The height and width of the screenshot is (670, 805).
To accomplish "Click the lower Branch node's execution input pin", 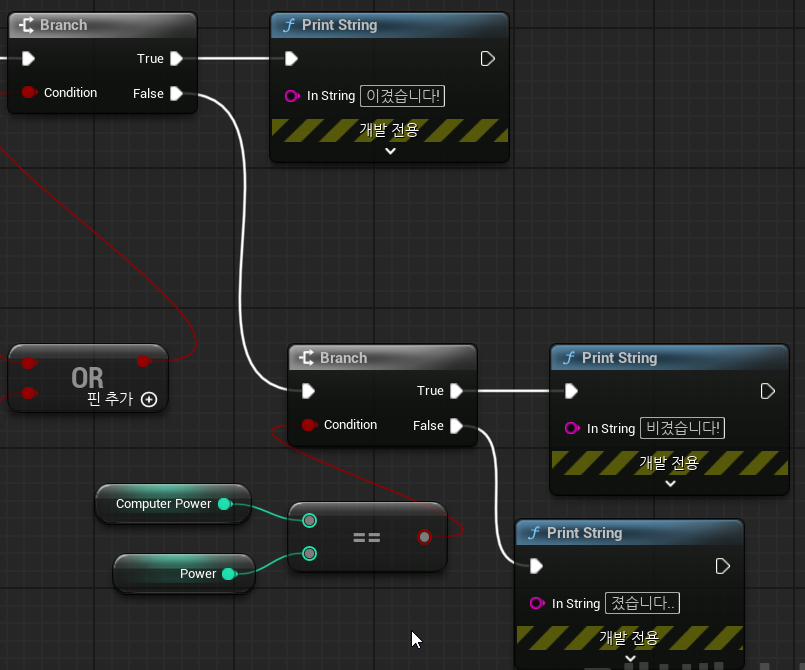I will coord(308,391).
